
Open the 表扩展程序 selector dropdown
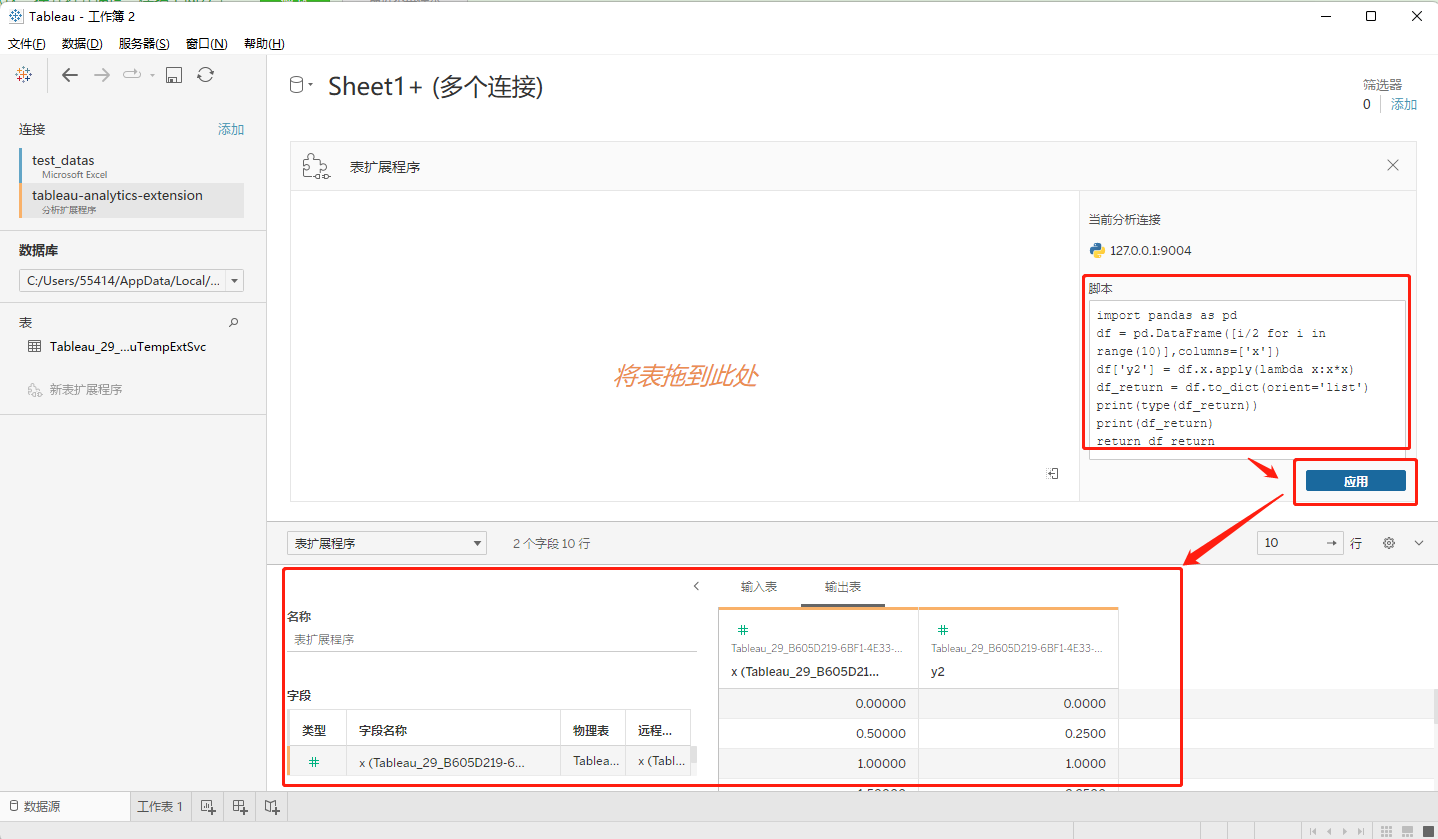(x=386, y=543)
